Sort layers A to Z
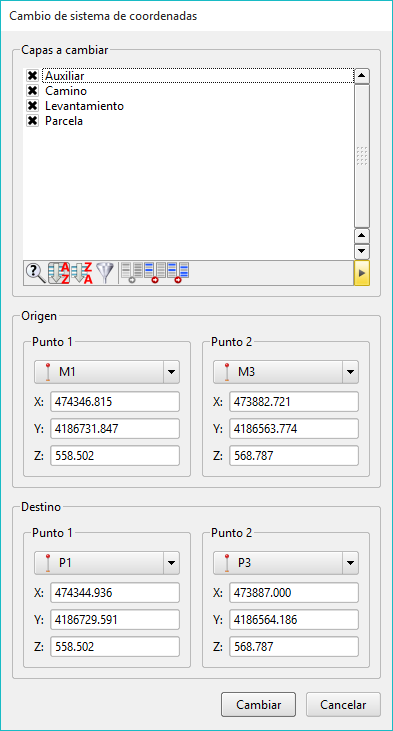 coord(59,273)
